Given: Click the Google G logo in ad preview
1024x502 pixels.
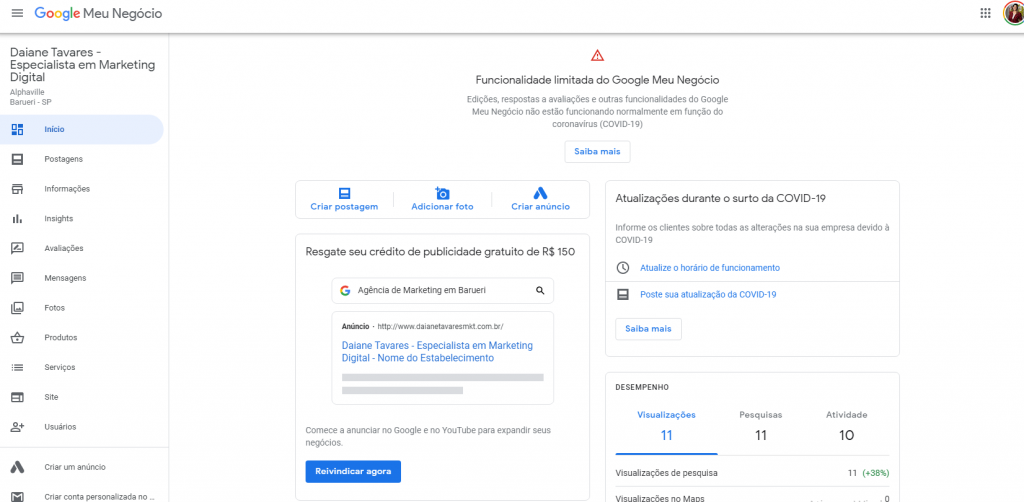Looking at the screenshot, I should point(345,290).
